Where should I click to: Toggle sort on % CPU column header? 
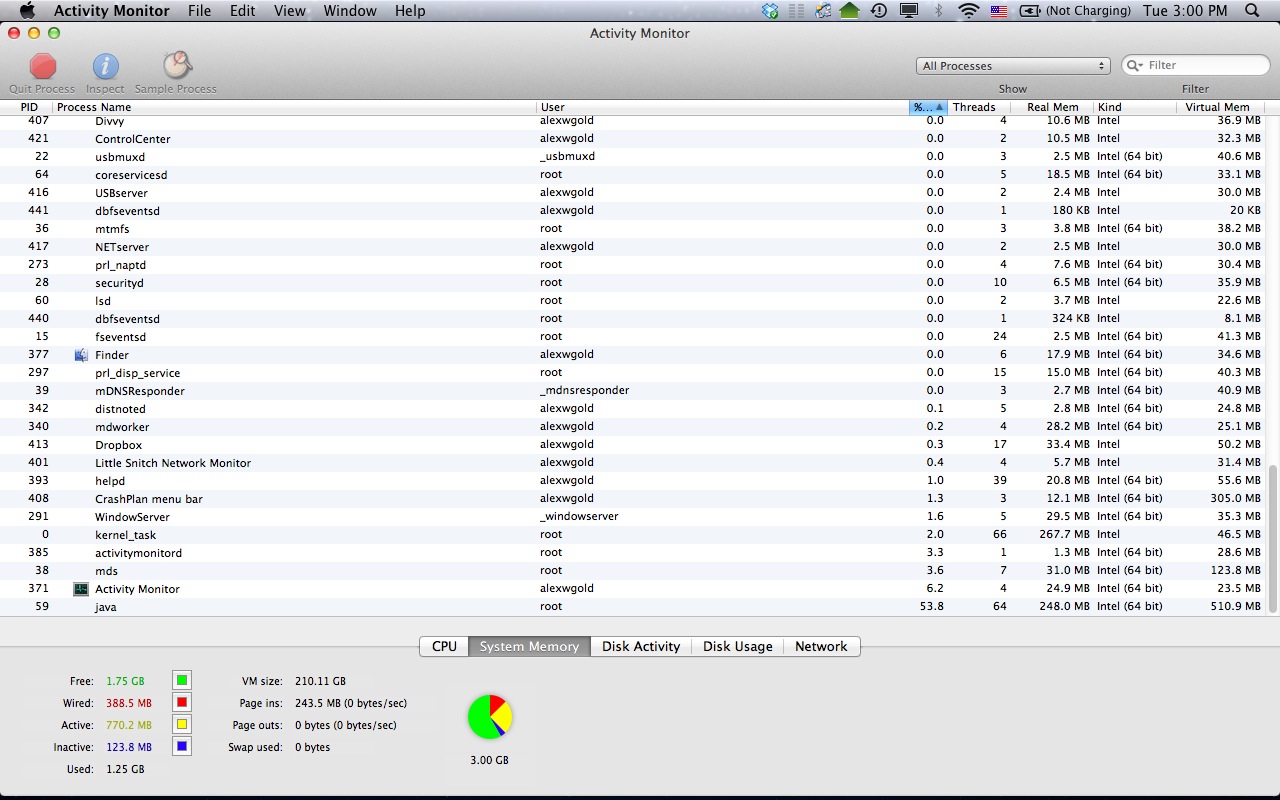coord(928,107)
